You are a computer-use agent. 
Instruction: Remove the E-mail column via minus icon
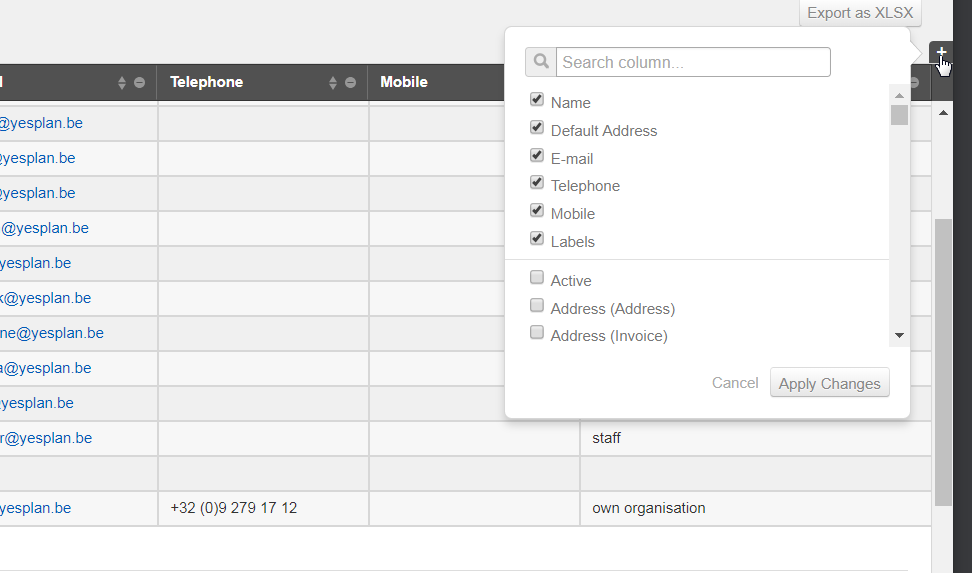139,83
